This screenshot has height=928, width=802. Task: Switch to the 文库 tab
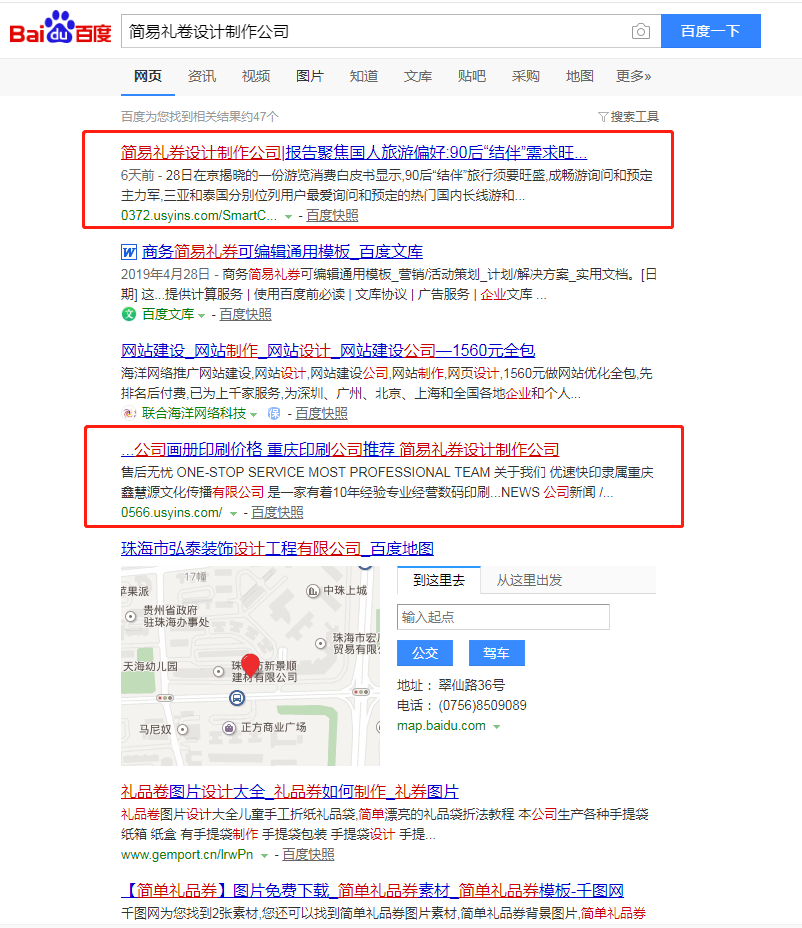pyautogui.click(x=418, y=76)
